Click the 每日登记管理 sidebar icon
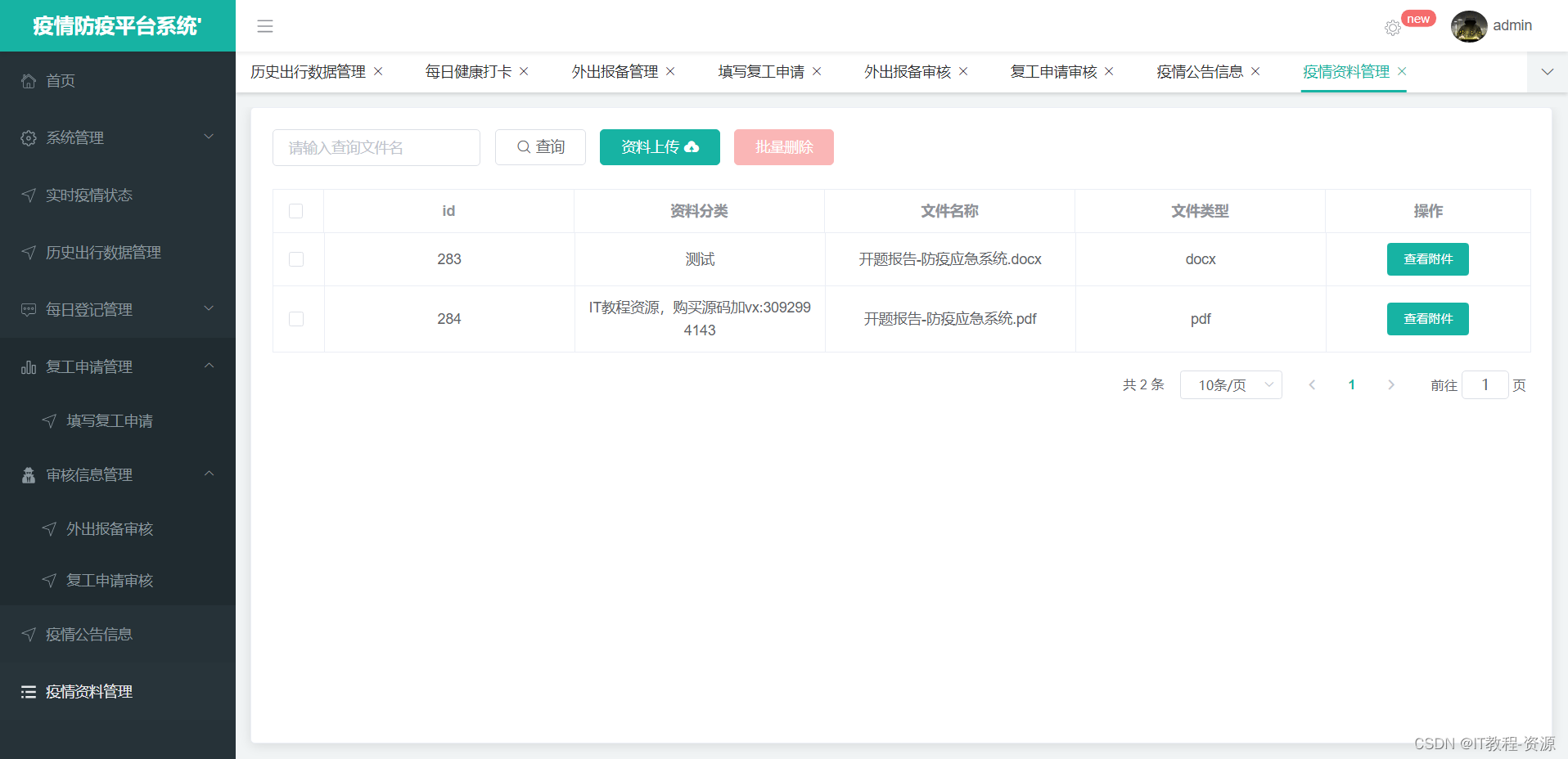This screenshot has width=1568, height=759. pyautogui.click(x=28, y=309)
